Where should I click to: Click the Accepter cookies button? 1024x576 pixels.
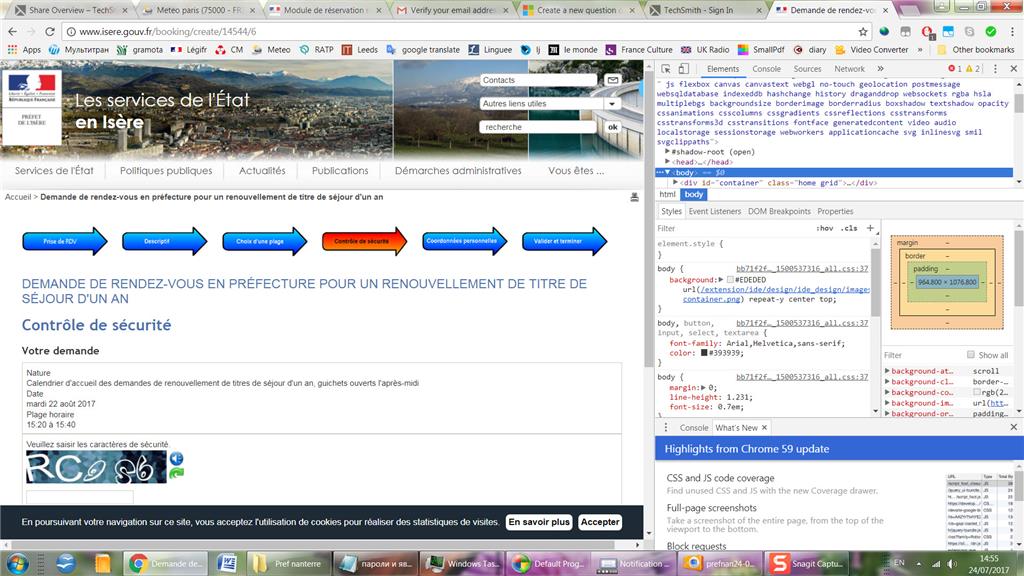[x=600, y=522]
